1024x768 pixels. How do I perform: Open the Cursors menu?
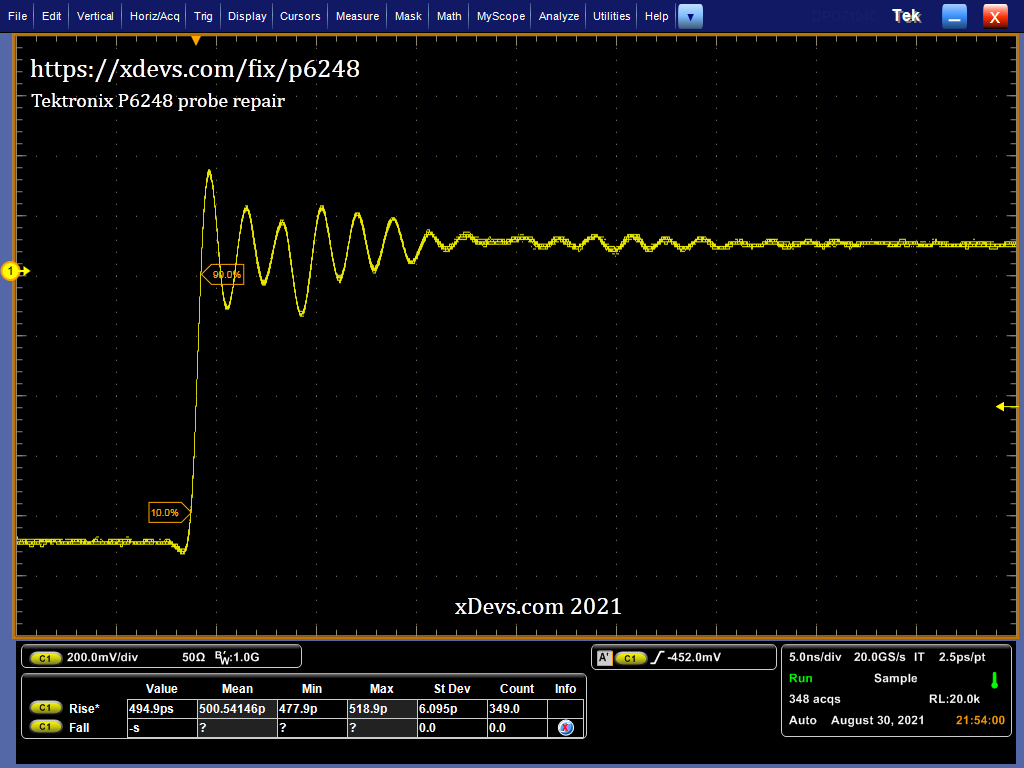(x=300, y=16)
